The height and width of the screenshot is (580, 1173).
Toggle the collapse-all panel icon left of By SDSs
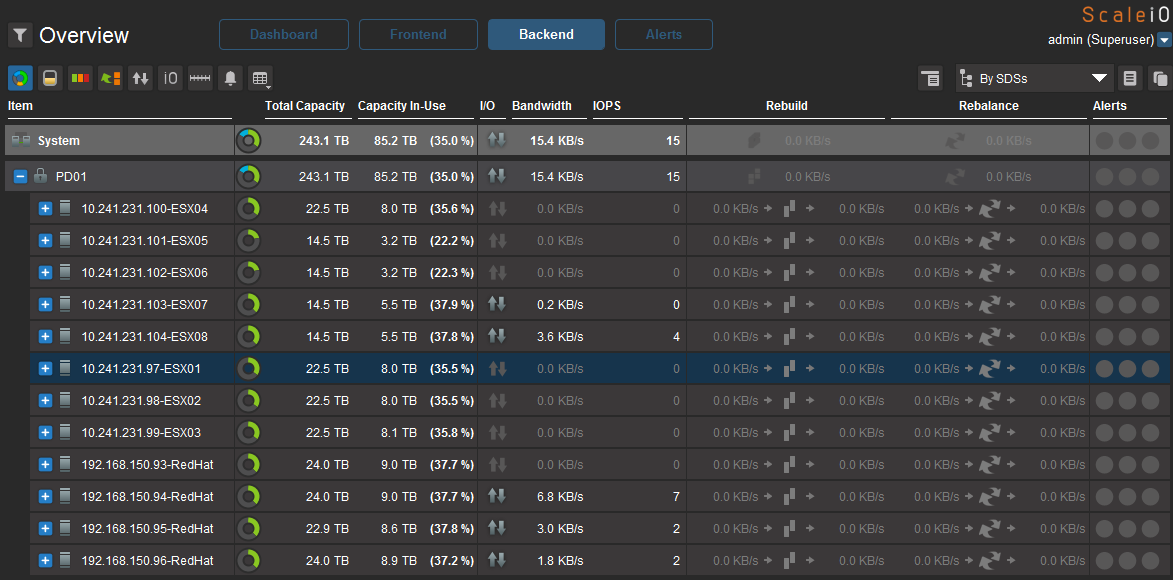[930, 78]
